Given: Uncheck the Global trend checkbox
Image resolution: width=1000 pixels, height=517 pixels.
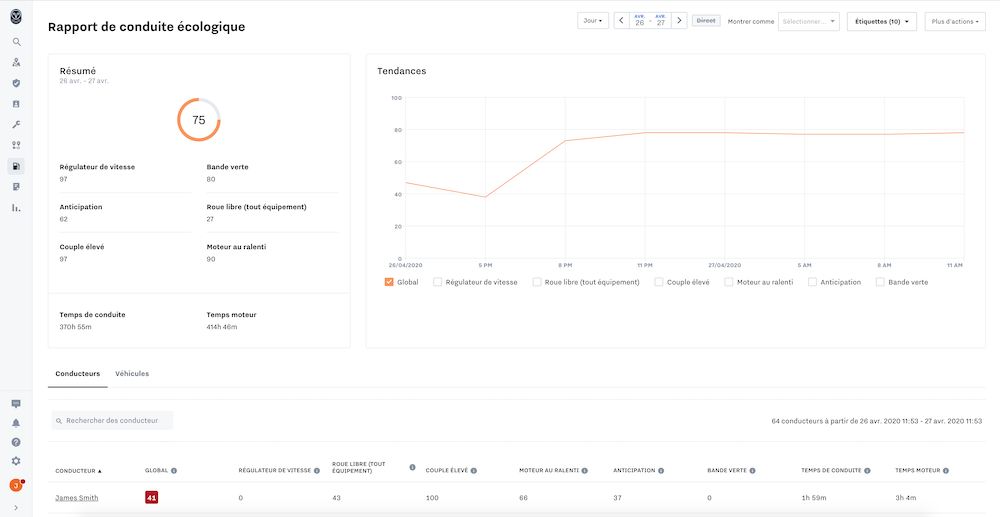Looking at the screenshot, I should (389, 282).
